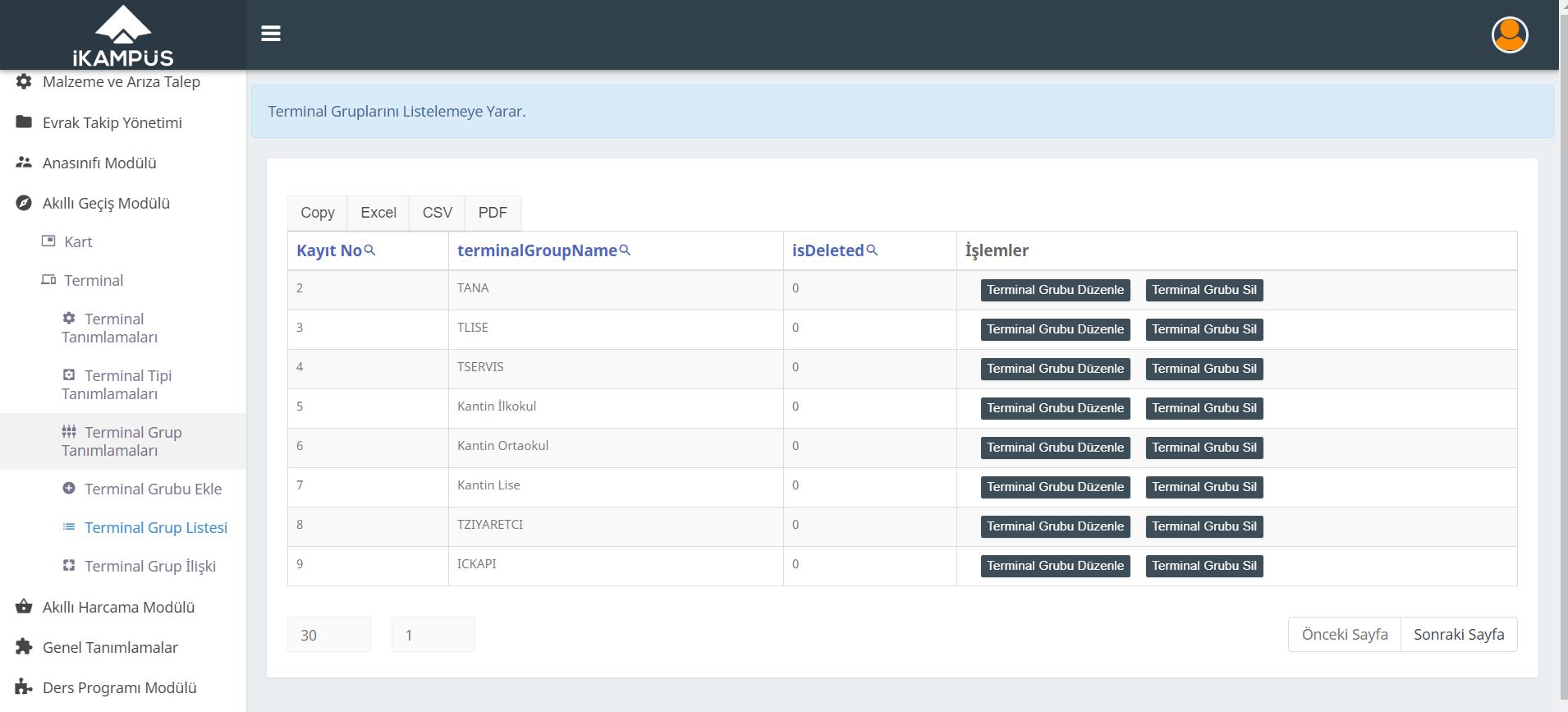Go to Önceki Sayfa
The height and width of the screenshot is (712, 1568).
point(1345,635)
